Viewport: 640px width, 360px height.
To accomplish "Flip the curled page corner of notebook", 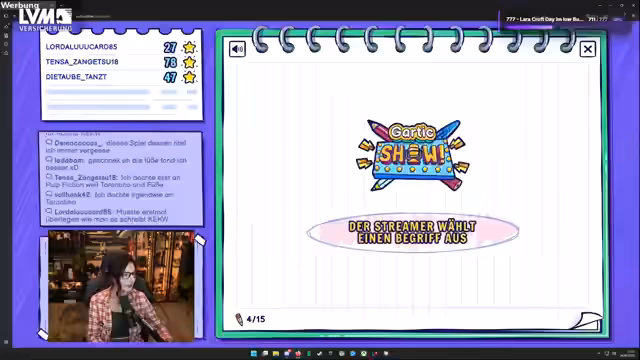I will point(587,320).
